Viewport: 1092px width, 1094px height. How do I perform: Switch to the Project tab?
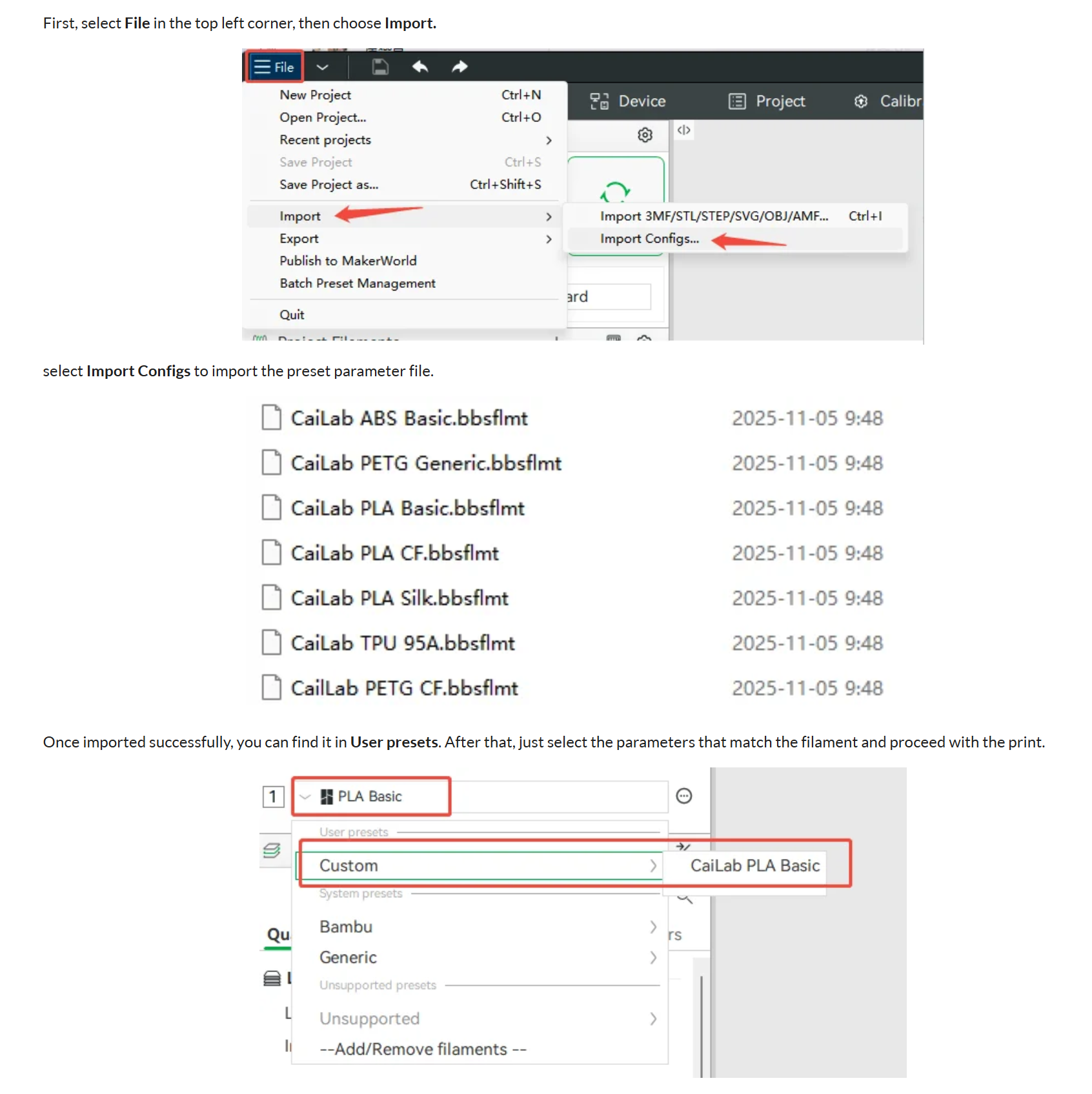(x=767, y=101)
